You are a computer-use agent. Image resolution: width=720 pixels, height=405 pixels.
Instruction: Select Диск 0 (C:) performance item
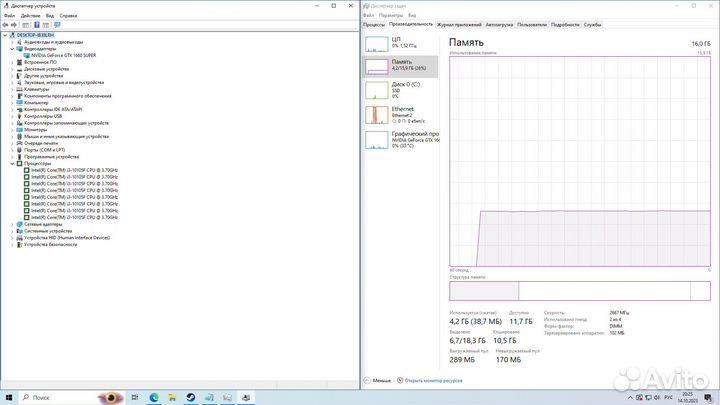[400, 90]
